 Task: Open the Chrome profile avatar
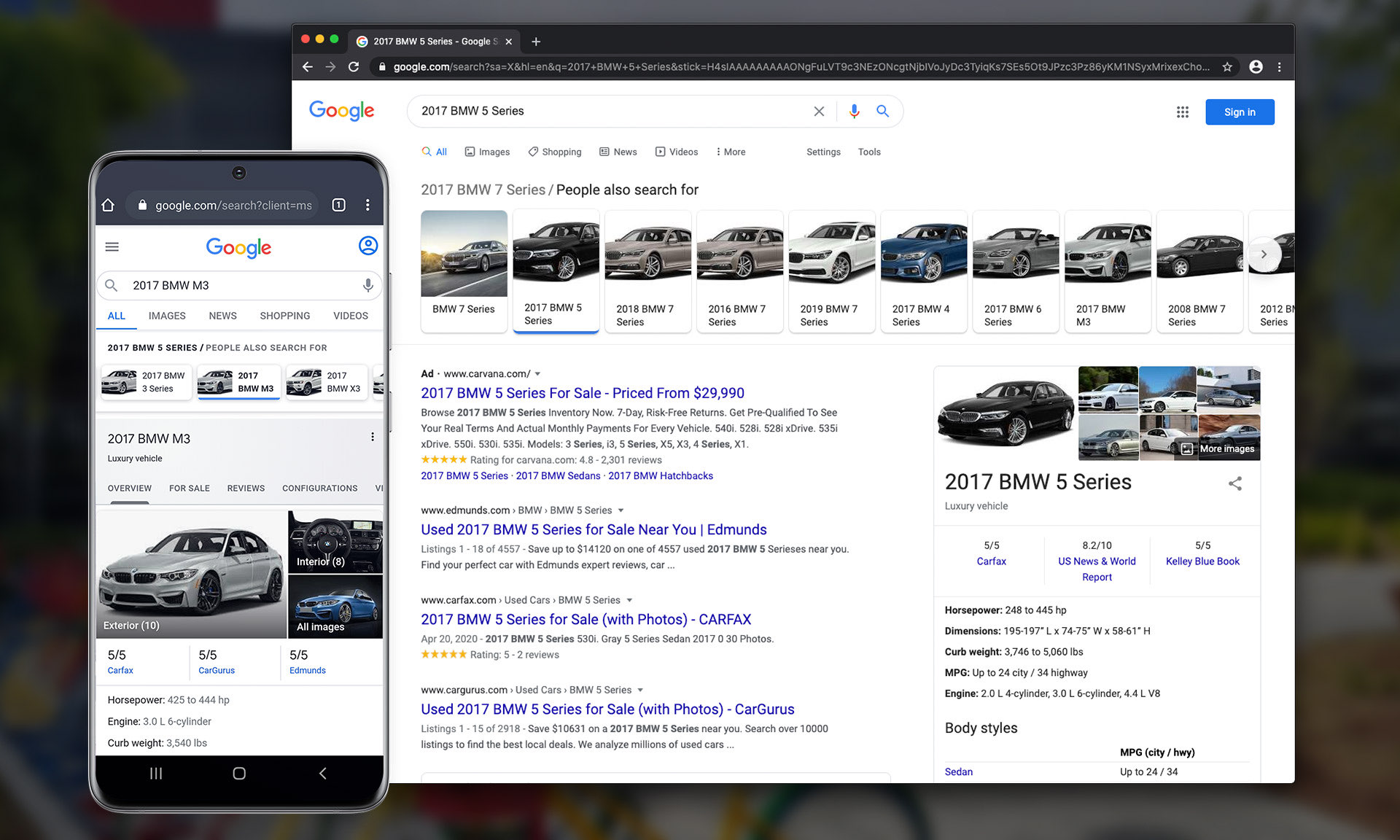1256,67
